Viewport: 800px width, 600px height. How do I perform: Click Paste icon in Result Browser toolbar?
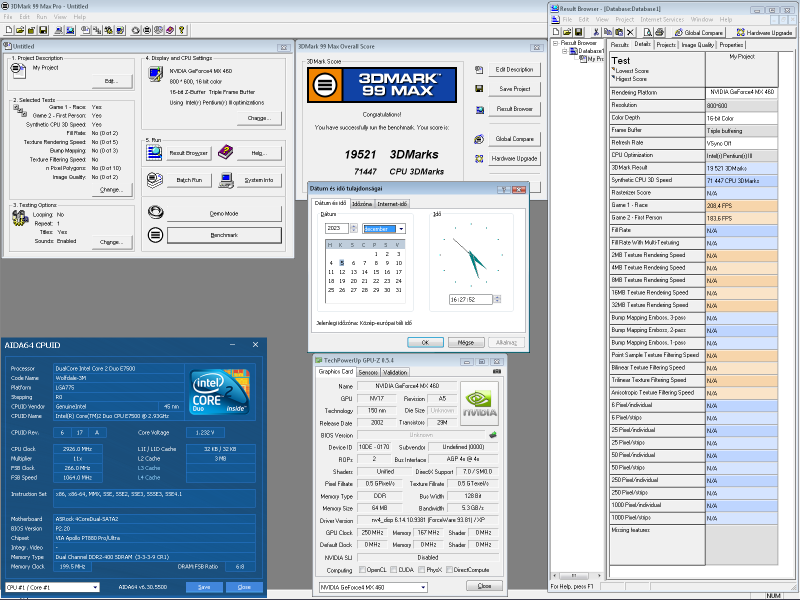pyautogui.click(x=619, y=32)
